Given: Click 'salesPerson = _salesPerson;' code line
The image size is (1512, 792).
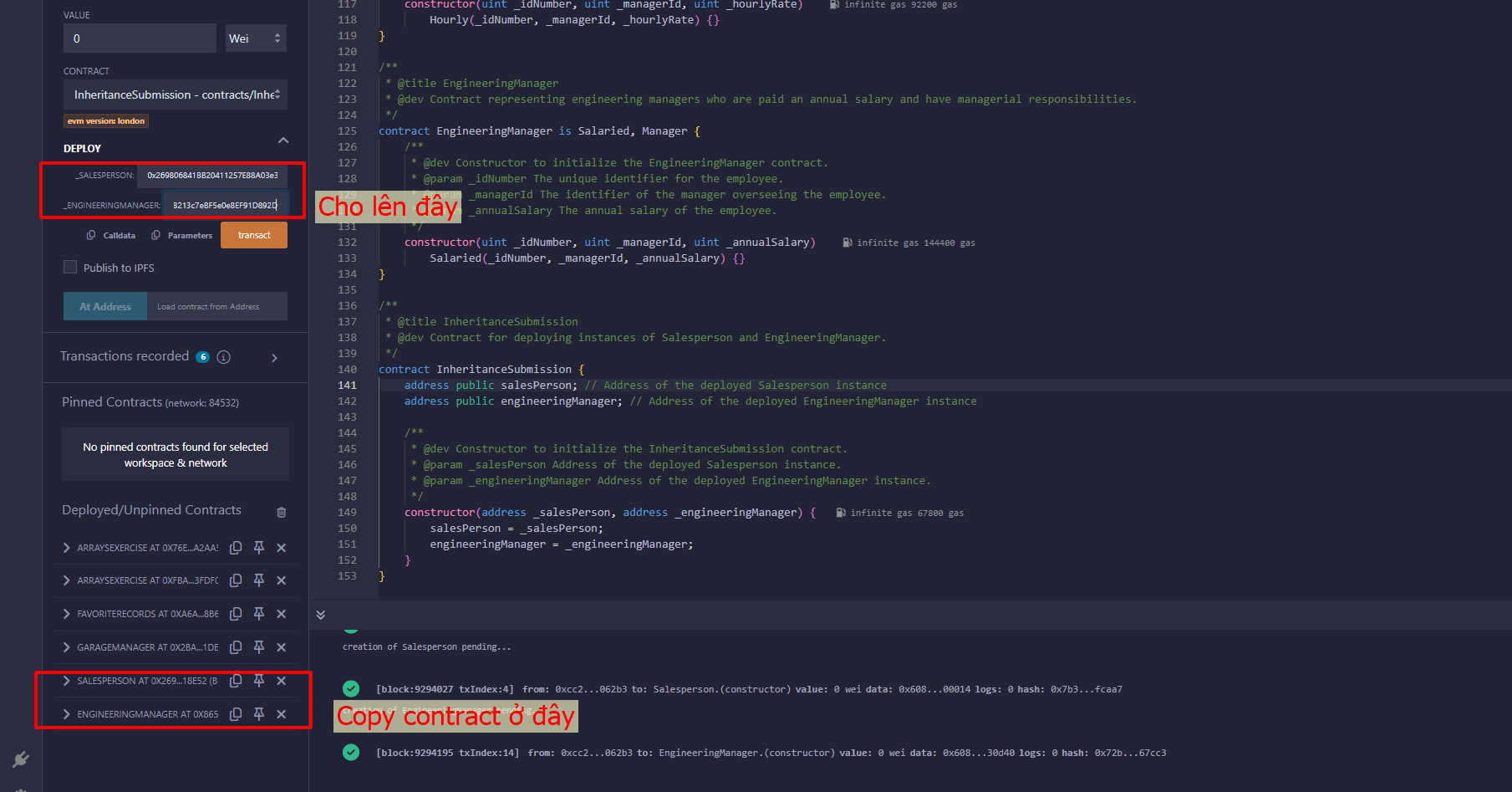Looking at the screenshot, I should (517, 529).
